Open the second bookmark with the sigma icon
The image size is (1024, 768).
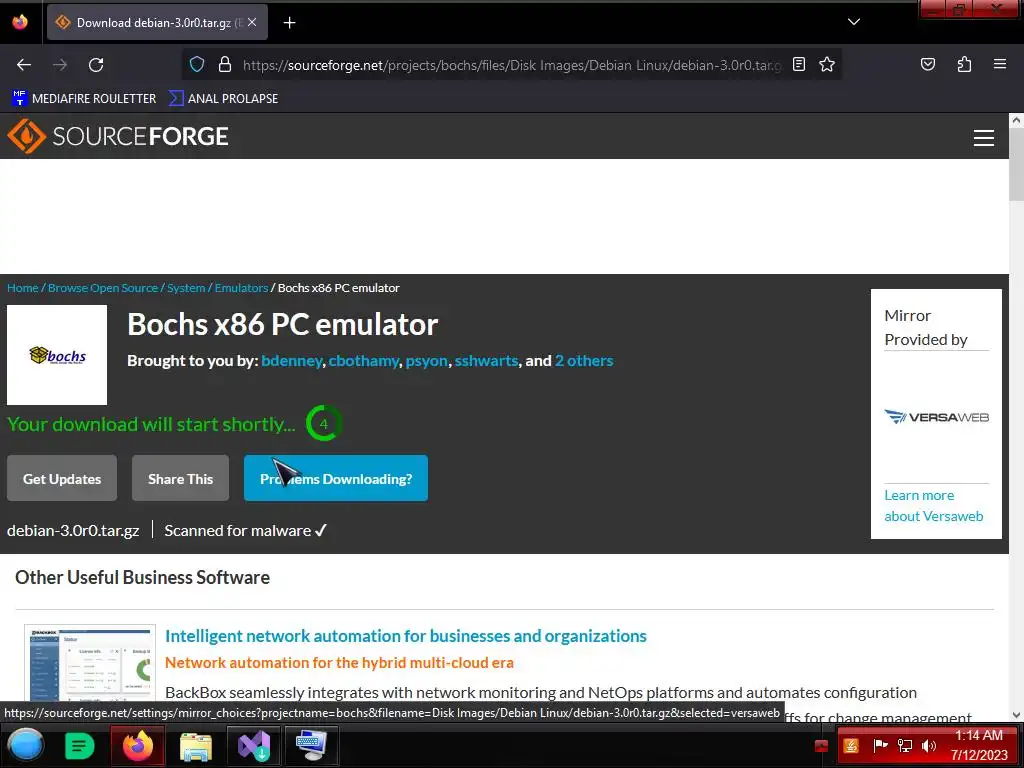point(223,99)
